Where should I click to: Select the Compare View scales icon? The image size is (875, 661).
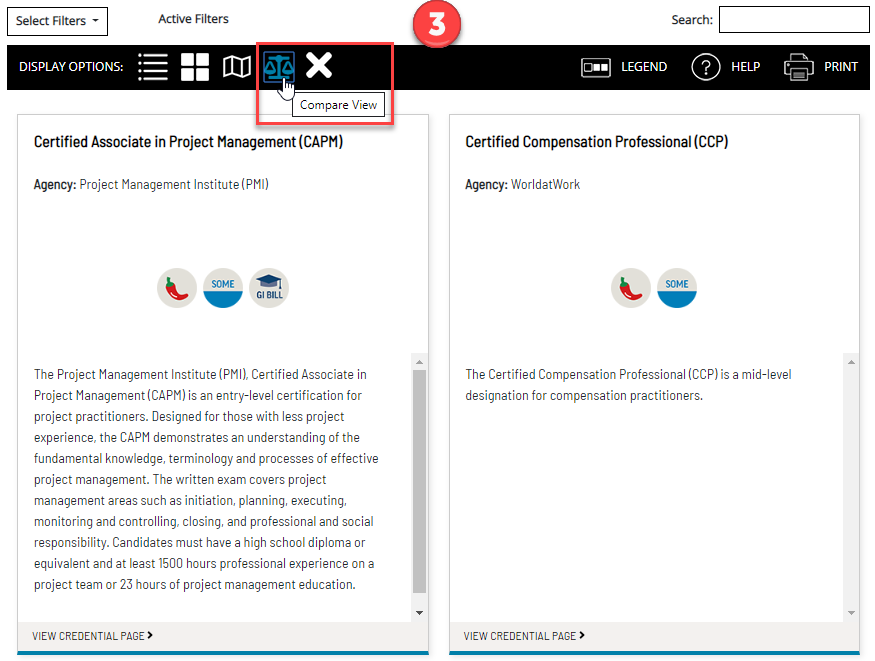click(278, 67)
